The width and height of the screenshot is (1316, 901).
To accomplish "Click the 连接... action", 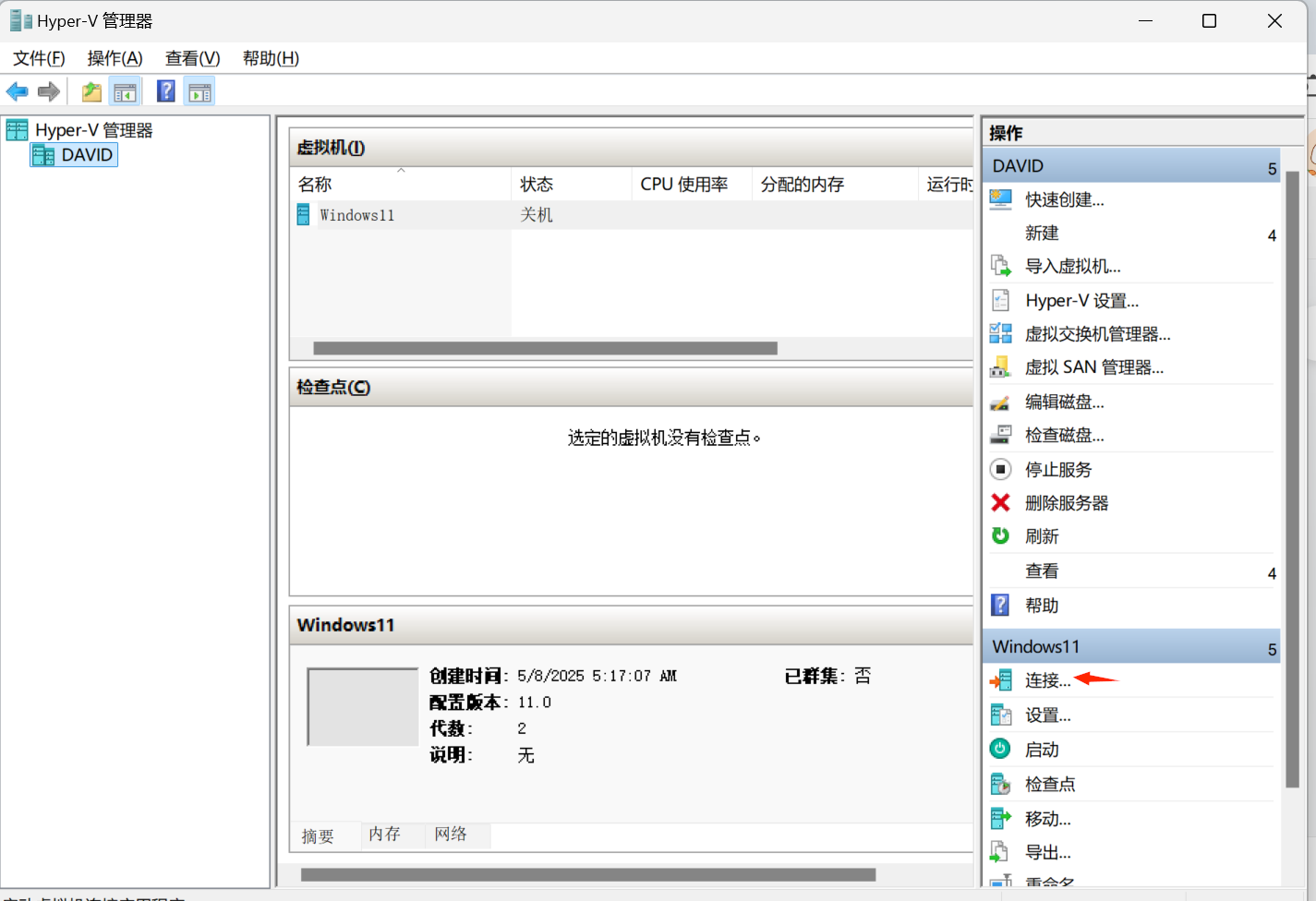I will click(1048, 680).
